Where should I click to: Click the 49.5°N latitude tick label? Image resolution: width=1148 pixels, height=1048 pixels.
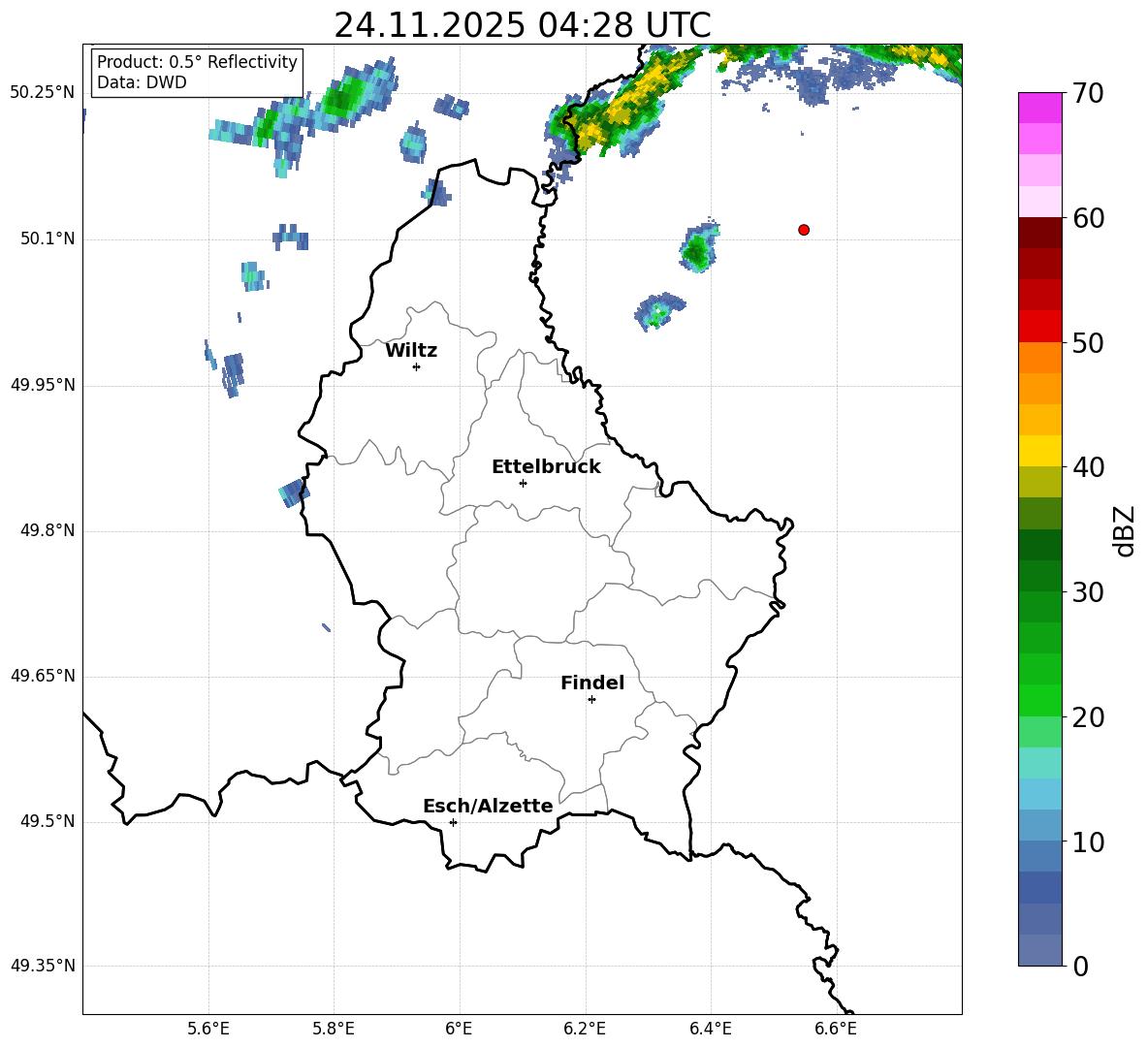(x=48, y=821)
